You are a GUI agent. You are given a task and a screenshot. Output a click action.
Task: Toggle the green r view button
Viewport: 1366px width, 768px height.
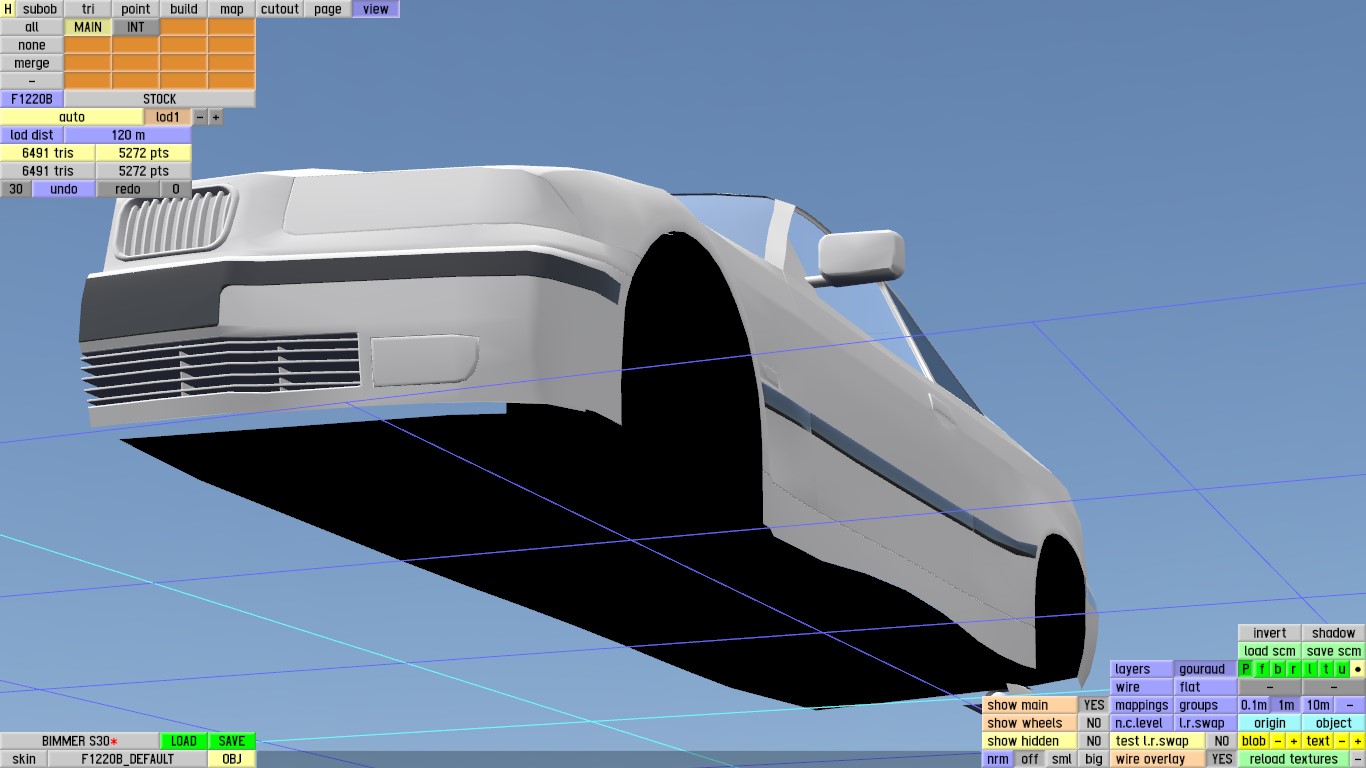tap(1294, 669)
